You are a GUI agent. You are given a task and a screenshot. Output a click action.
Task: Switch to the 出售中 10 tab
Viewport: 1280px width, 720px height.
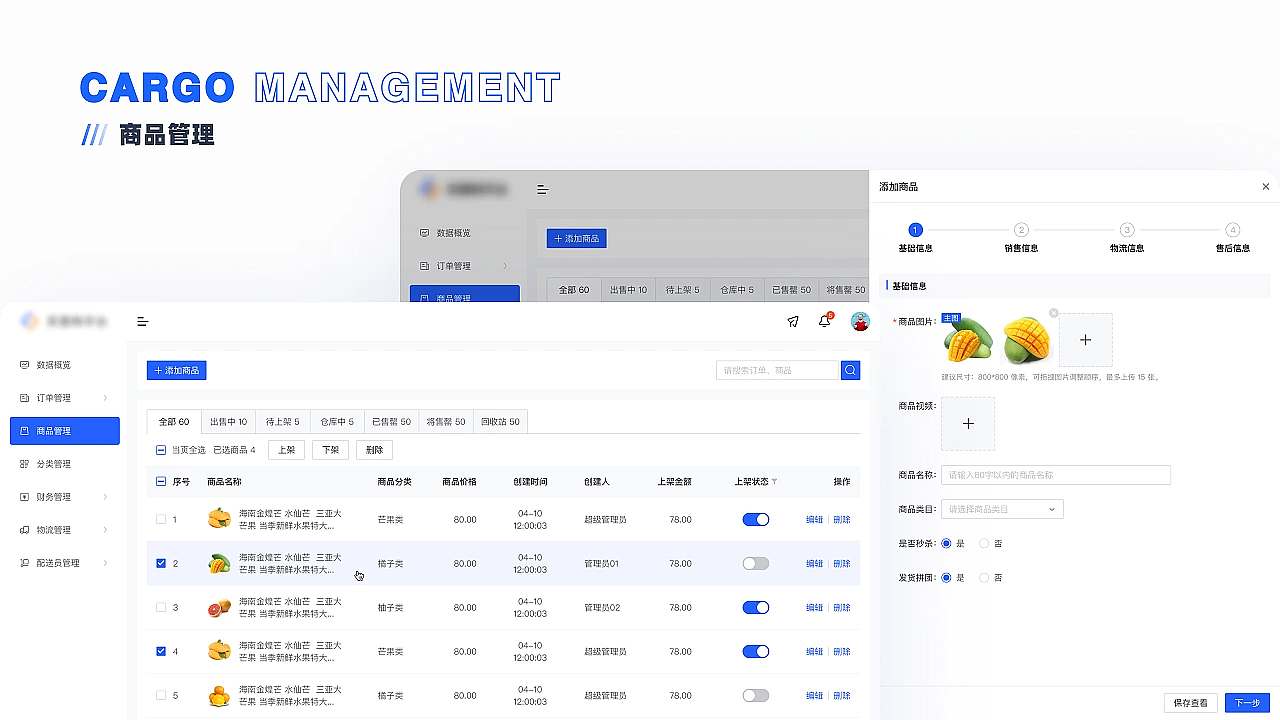click(x=228, y=422)
